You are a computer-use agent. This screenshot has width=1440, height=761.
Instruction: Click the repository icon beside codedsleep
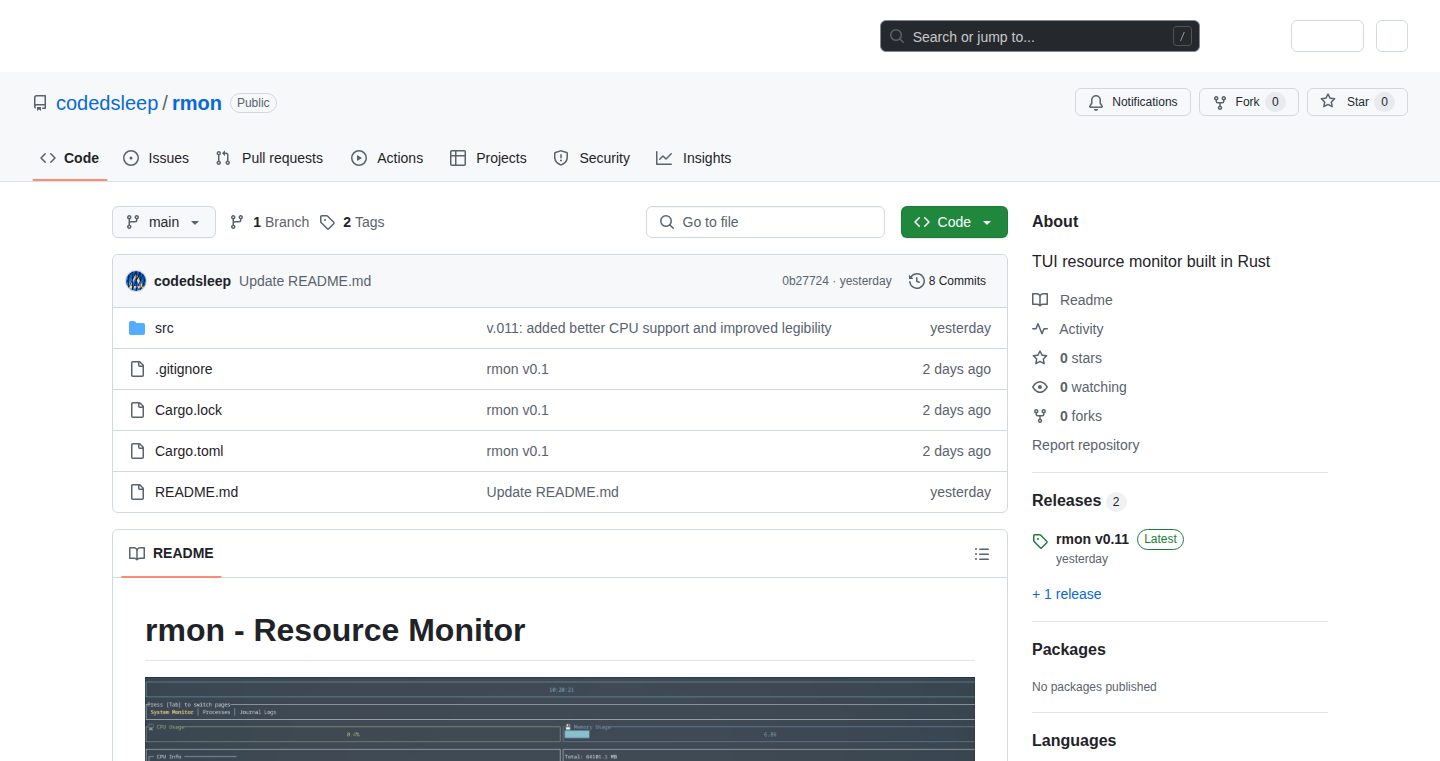[40, 103]
